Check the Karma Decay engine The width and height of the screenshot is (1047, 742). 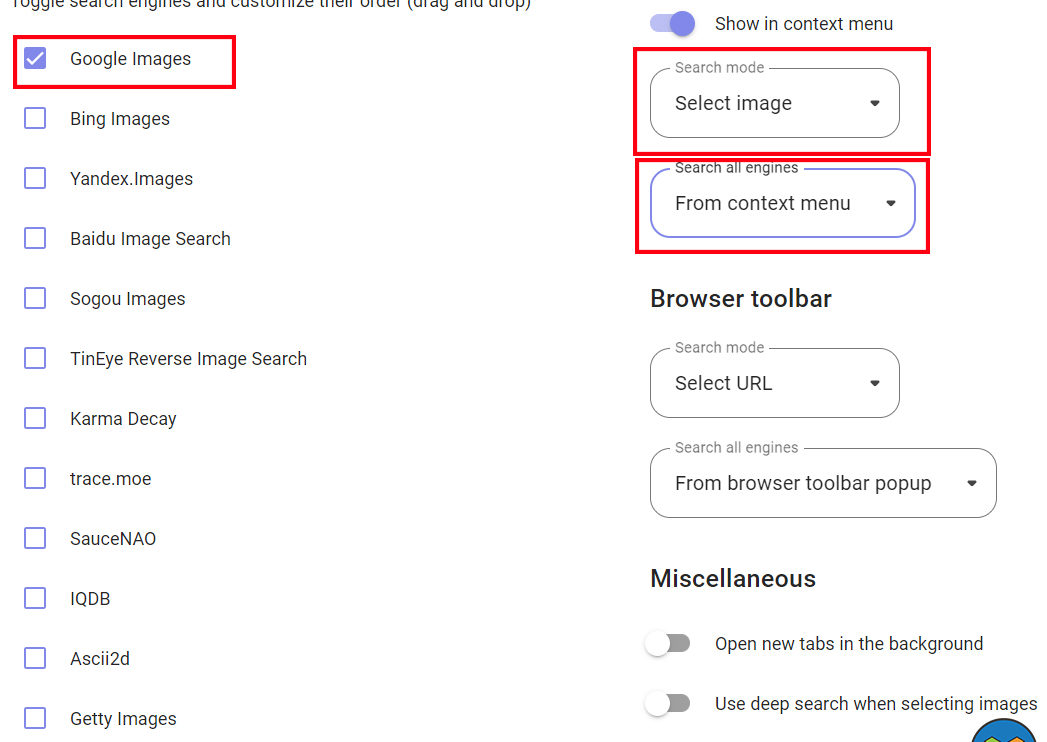pyautogui.click(x=35, y=419)
